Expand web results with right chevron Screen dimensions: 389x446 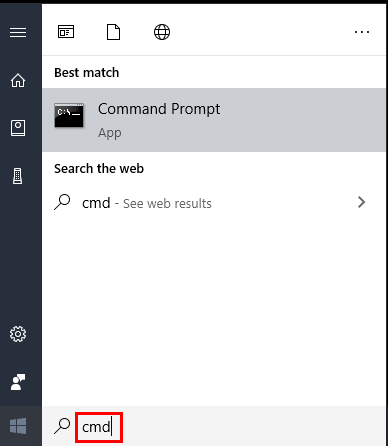pyautogui.click(x=362, y=202)
